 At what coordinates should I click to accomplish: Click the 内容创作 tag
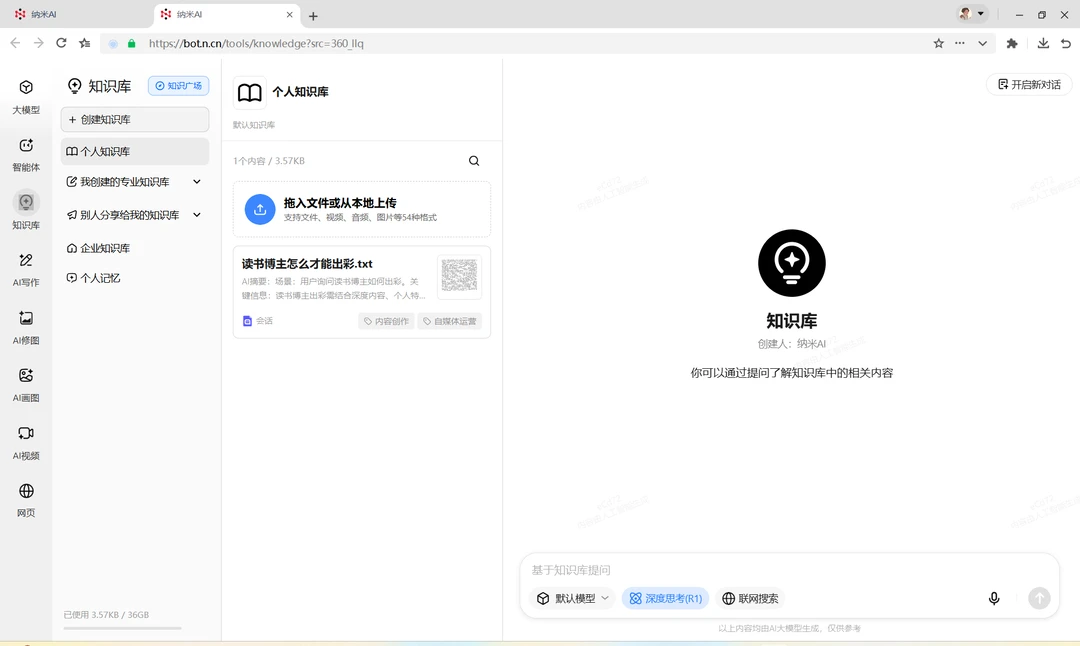[x=386, y=321]
